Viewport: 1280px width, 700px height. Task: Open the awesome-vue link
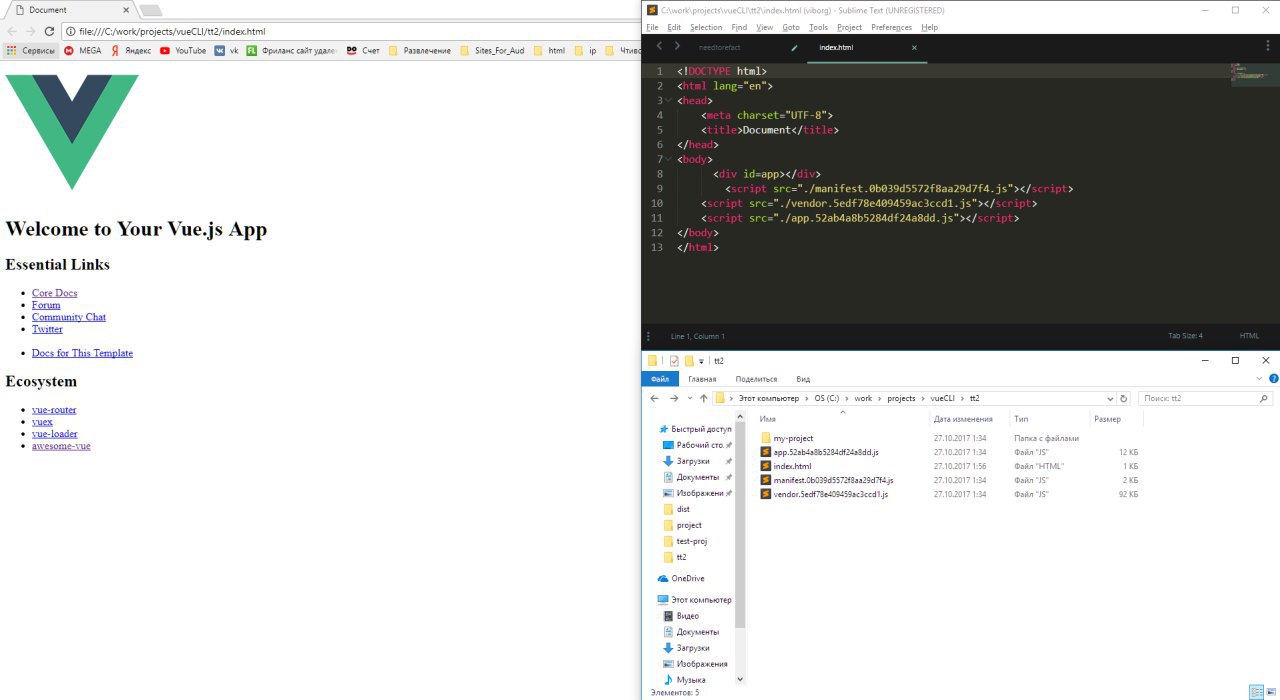[x=61, y=446]
